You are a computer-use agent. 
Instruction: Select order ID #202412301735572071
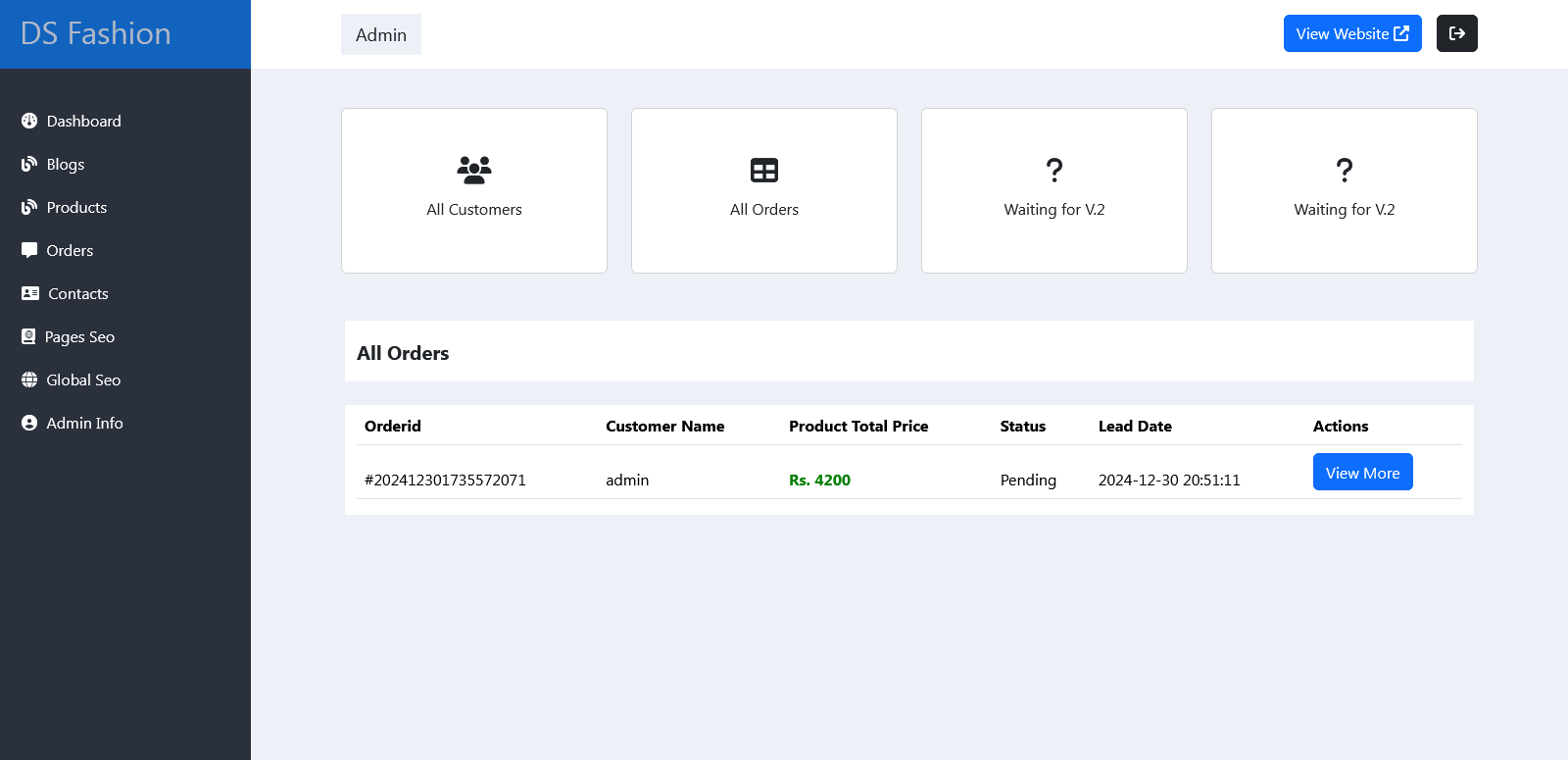(445, 480)
